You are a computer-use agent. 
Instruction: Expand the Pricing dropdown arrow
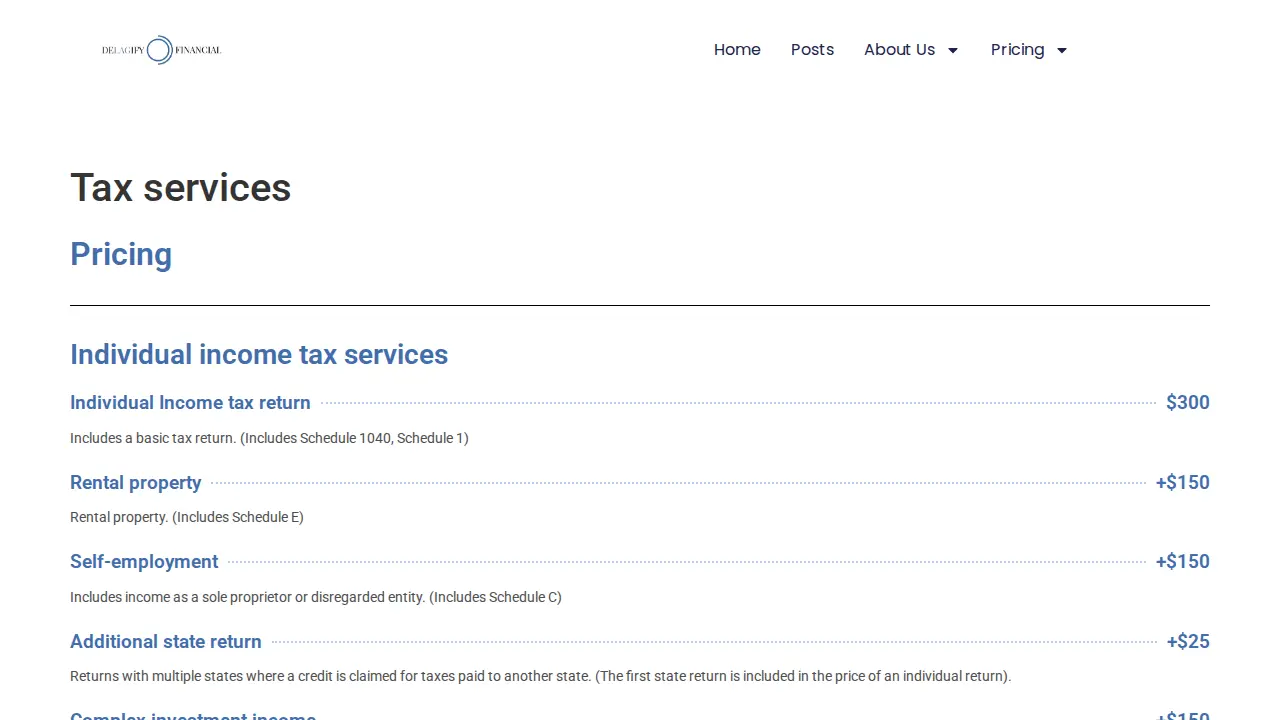(x=1062, y=51)
